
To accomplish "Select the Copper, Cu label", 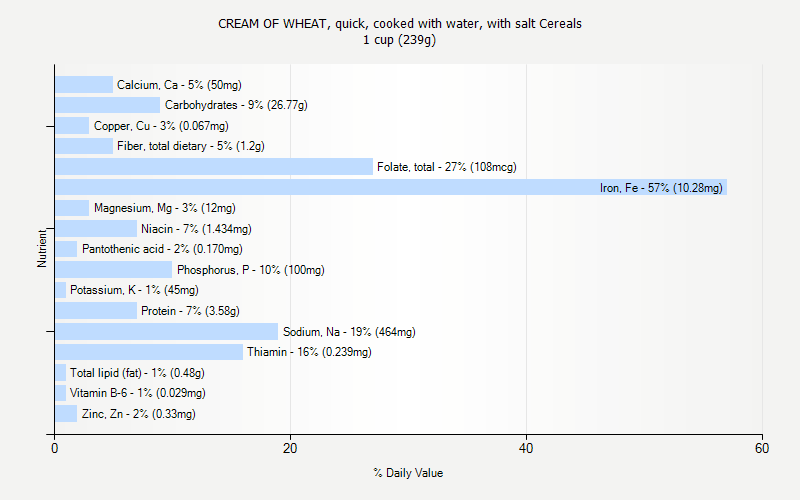I will pos(161,126).
